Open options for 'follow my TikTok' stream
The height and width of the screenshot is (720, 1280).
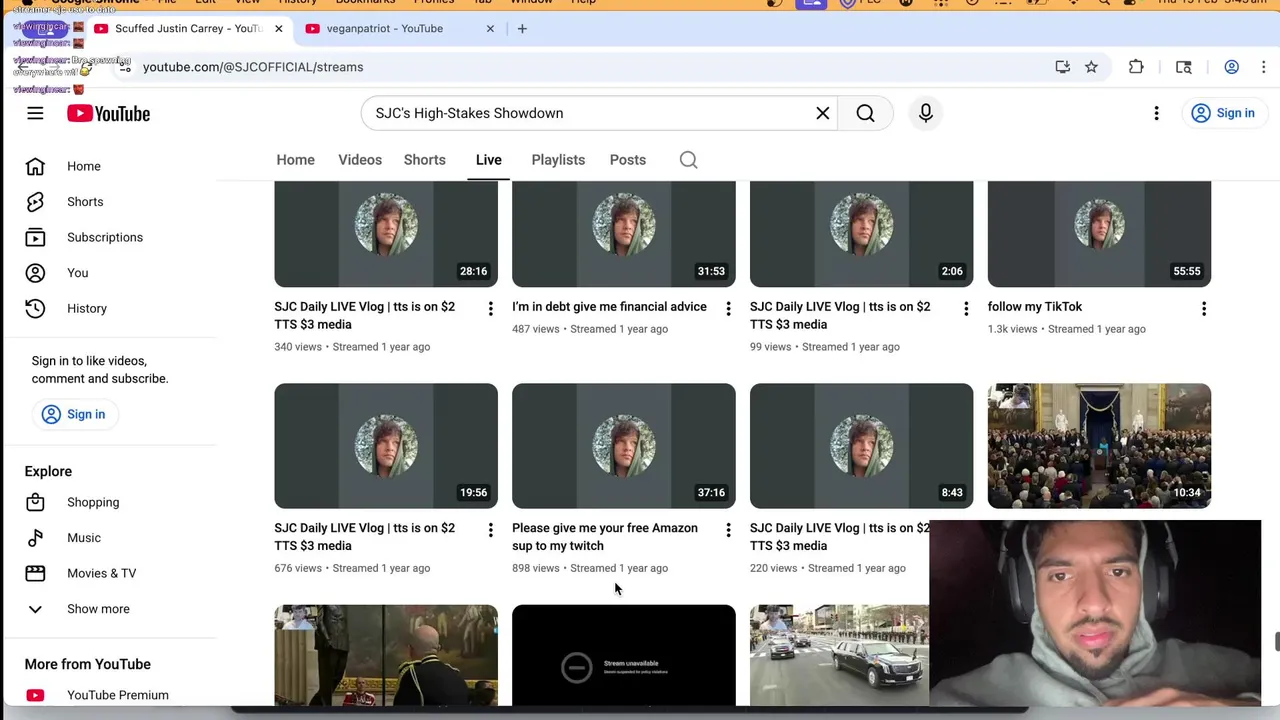(1204, 309)
